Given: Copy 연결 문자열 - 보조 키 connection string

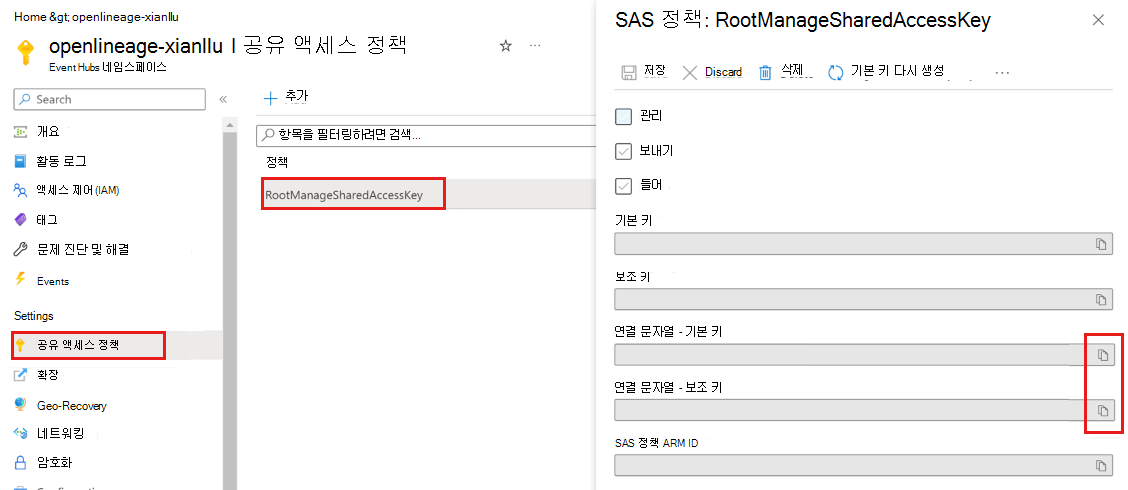Looking at the screenshot, I should tap(1103, 410).
